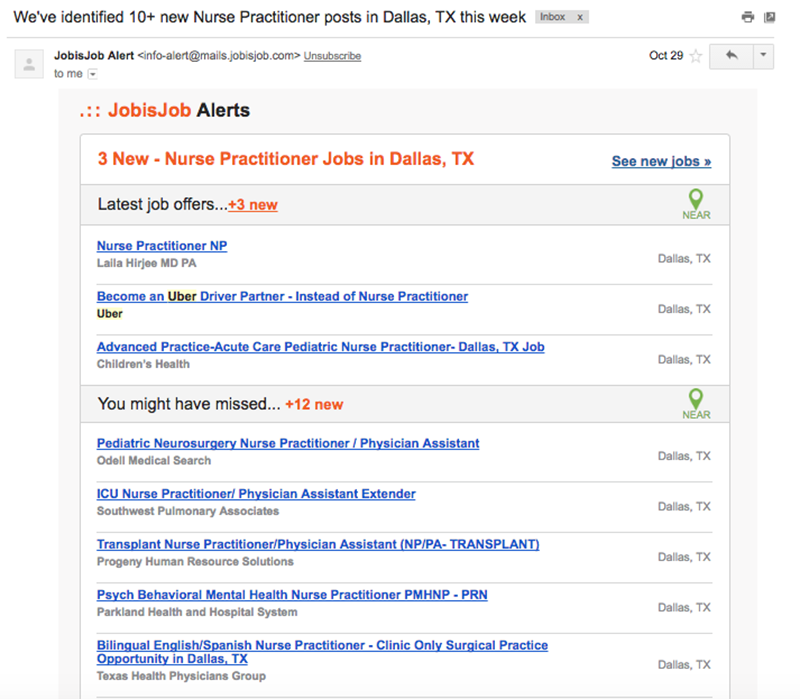Click highlighted 'Uber' company name
Viewport: 800px width, 699px height.
tap(110, 314)
